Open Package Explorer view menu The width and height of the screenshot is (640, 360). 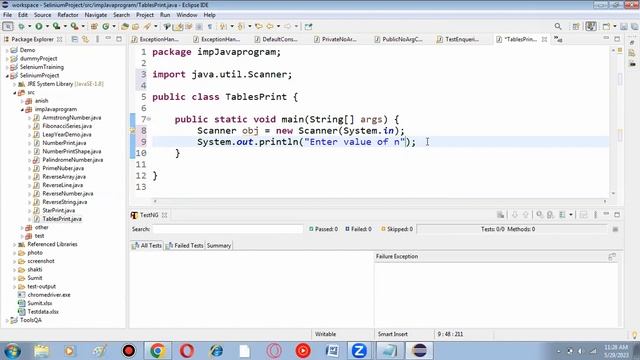tap(97, 39)
